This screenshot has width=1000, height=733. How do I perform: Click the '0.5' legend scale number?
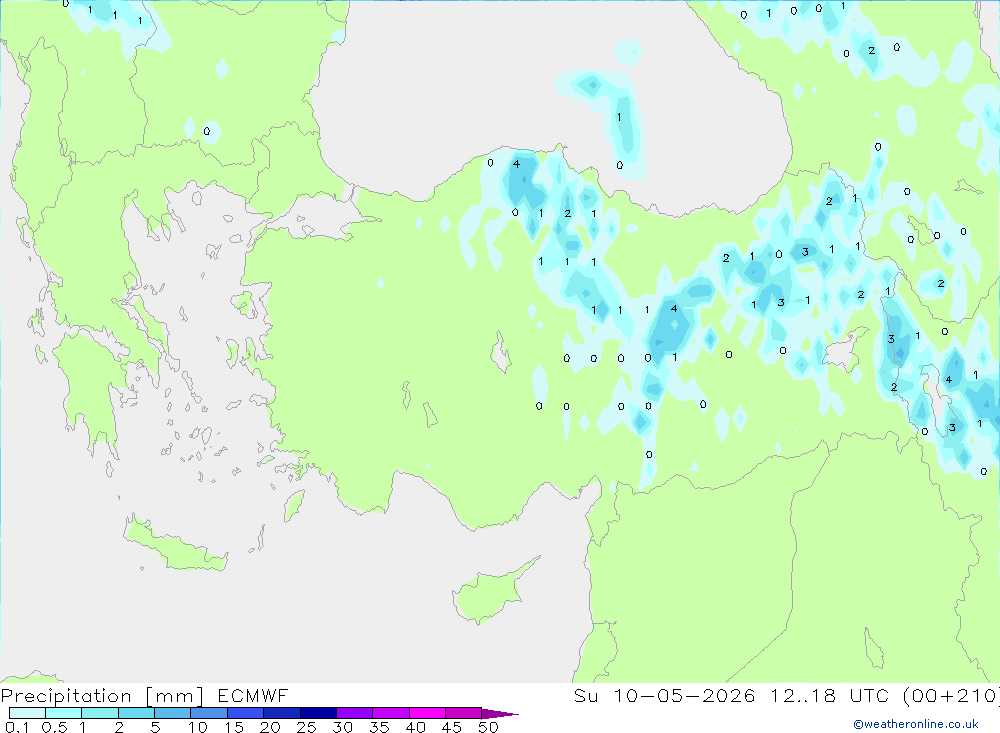[54, 727]
